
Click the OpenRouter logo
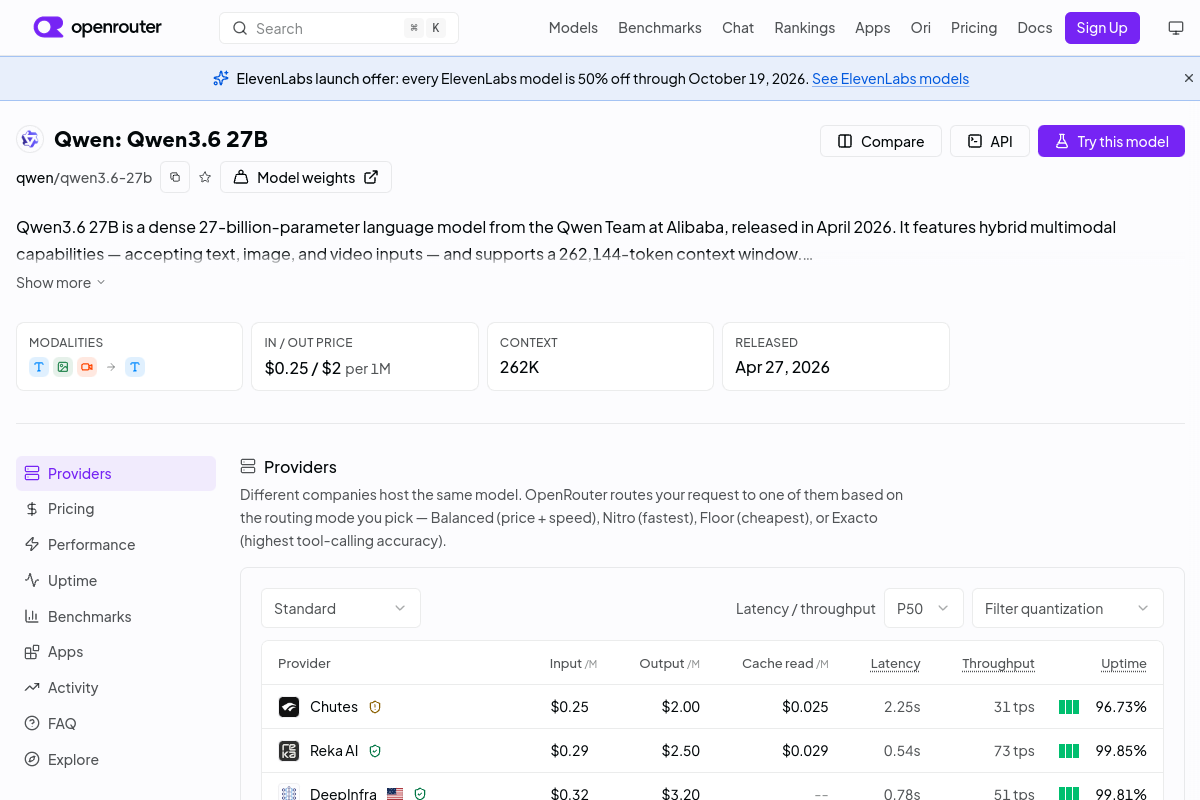[97, 28]
